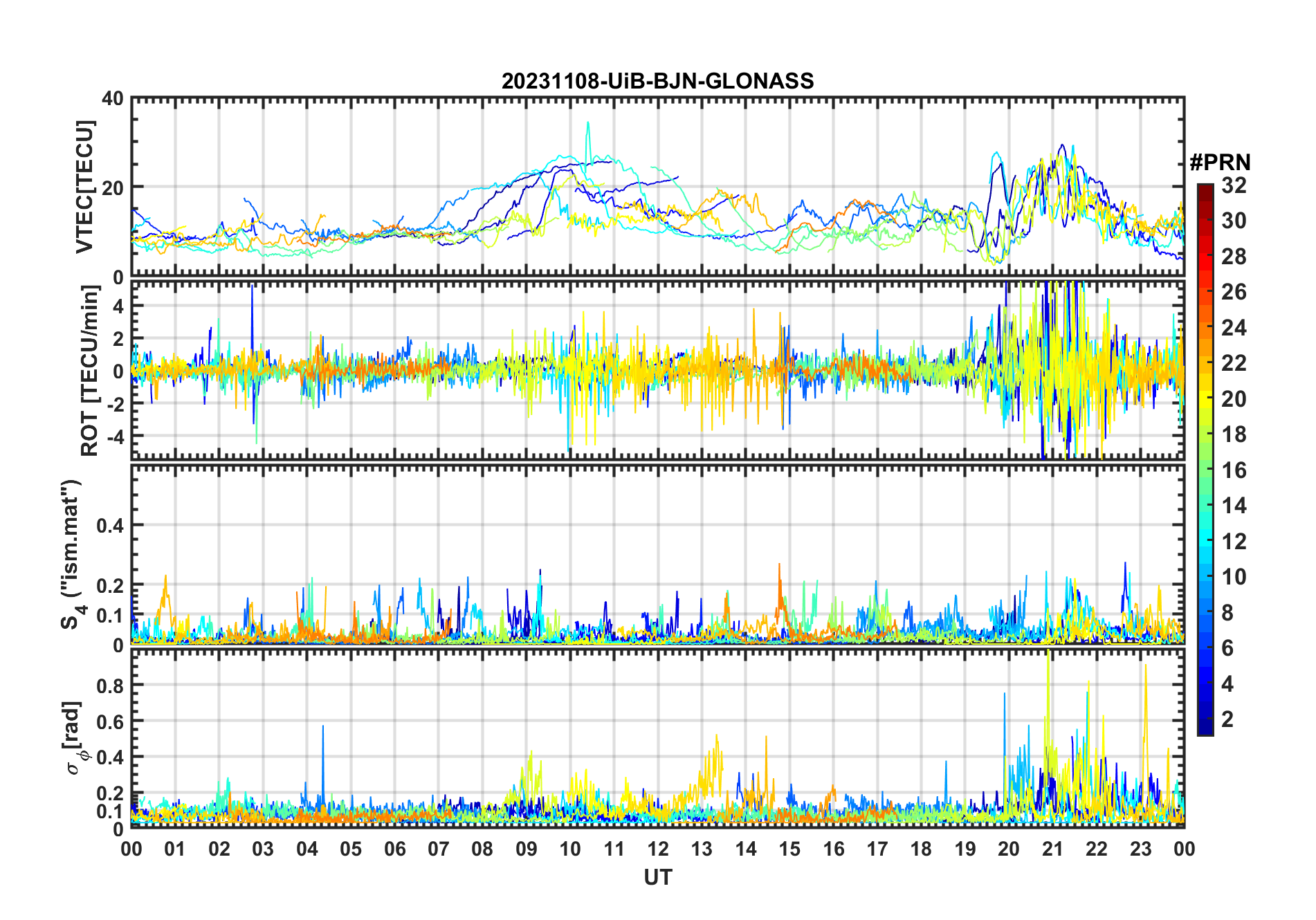
Task: Click x-axis hour tick 06
Action: click(x=395, y=849)
